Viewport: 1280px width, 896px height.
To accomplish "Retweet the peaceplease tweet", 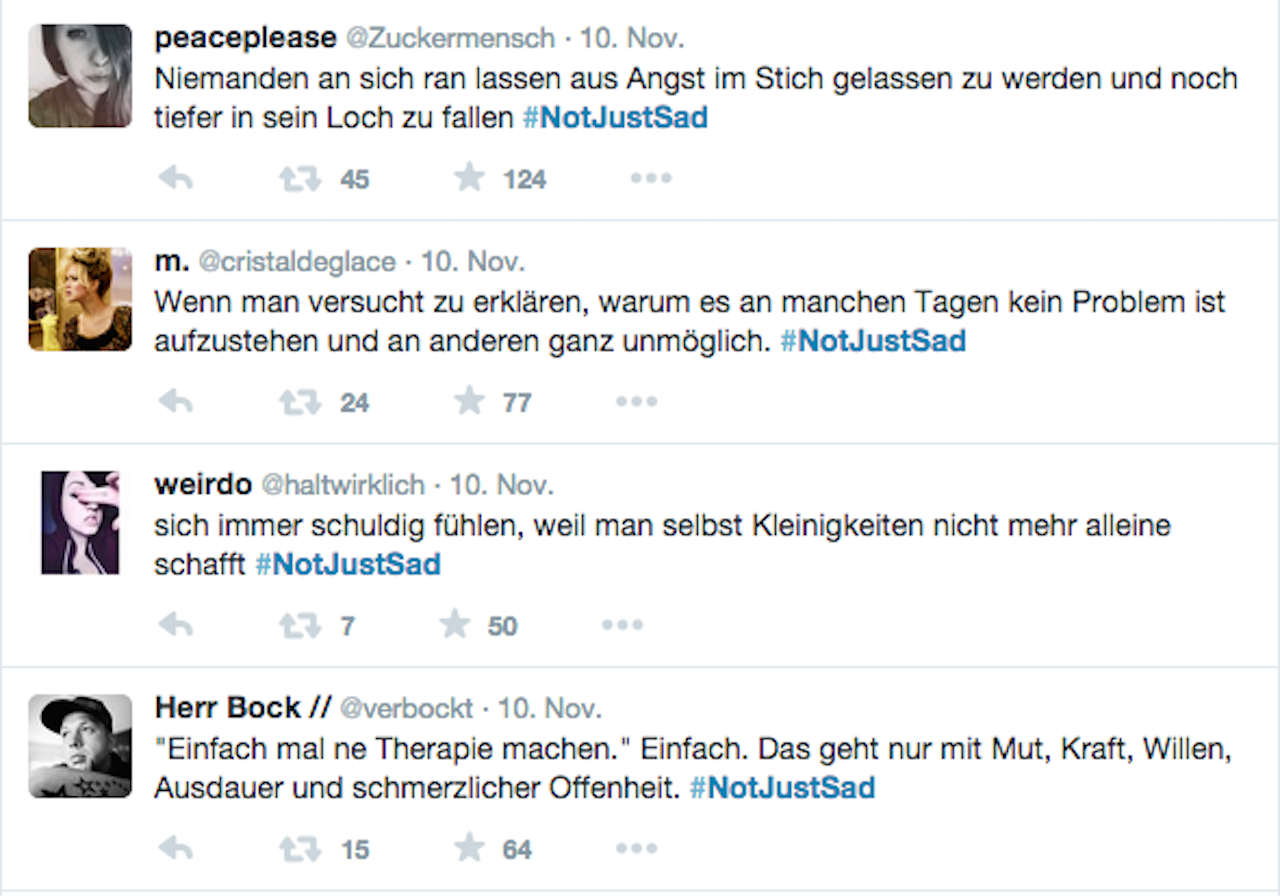I will coord(300,179).
